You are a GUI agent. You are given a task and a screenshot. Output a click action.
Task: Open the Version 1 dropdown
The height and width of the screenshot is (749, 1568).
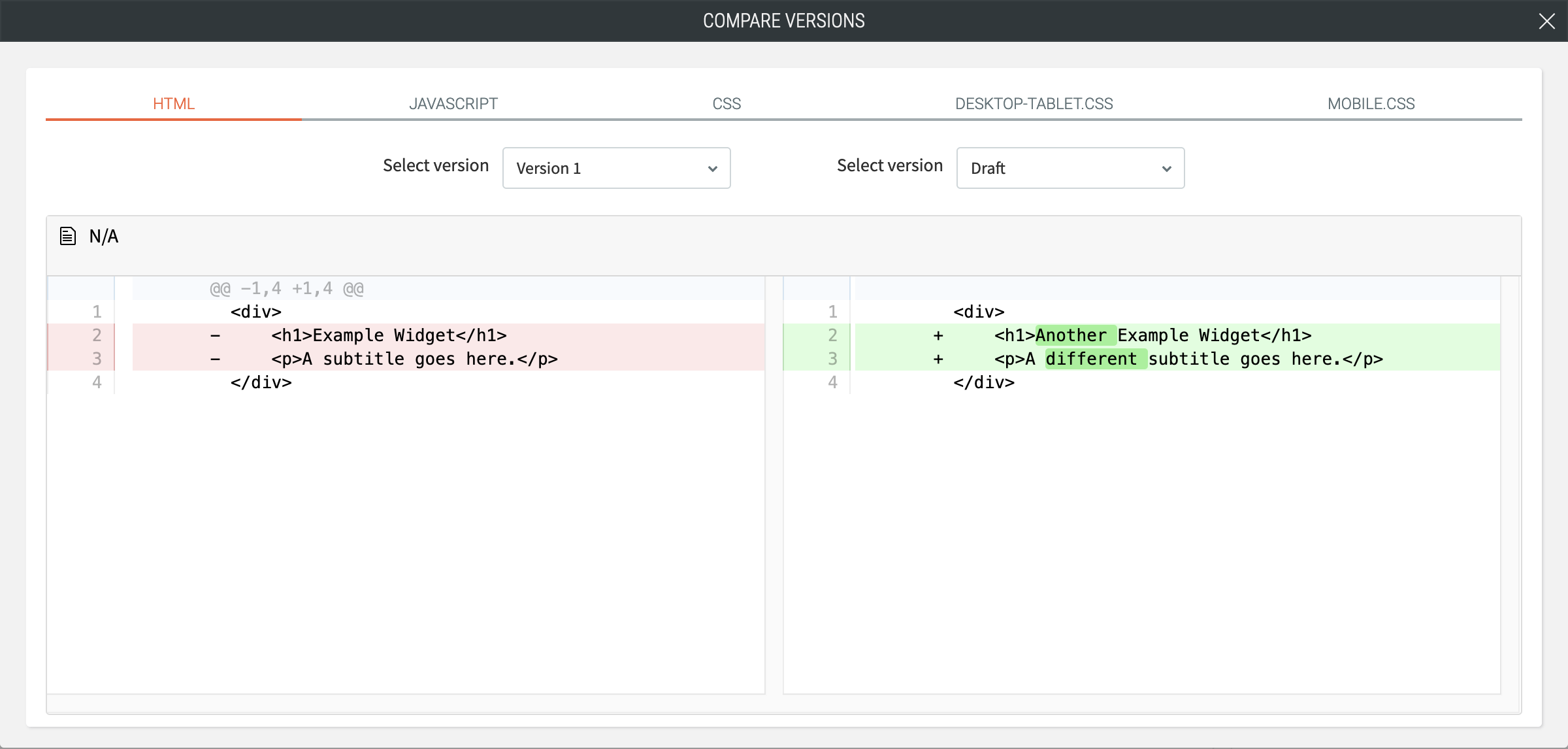(x=615, y=168)
